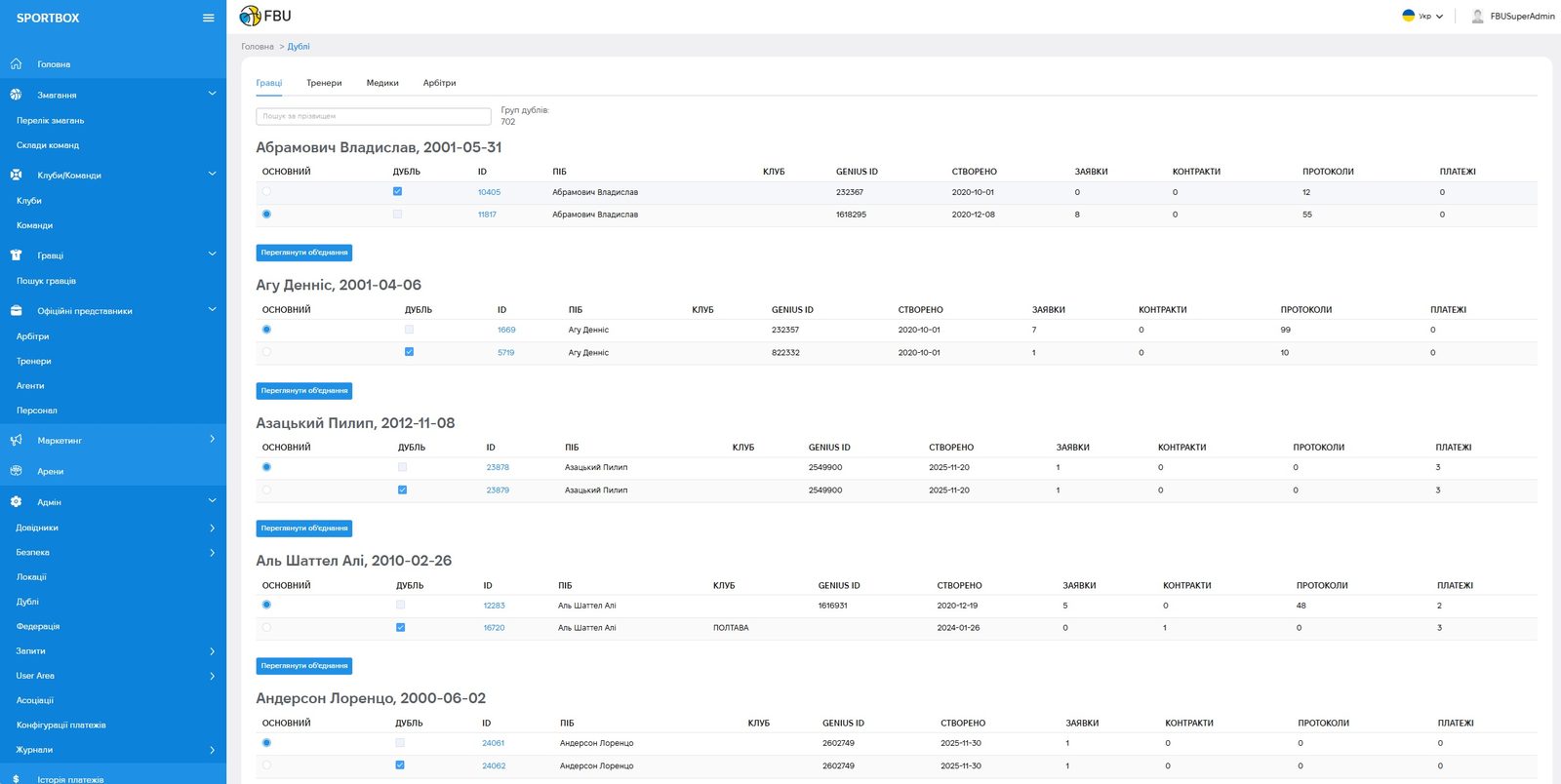Image resolution: width=1561 pixels, height=784 pixels.
Task: Open Пошук гравців in the sidebar
Action: pos(46,281)
